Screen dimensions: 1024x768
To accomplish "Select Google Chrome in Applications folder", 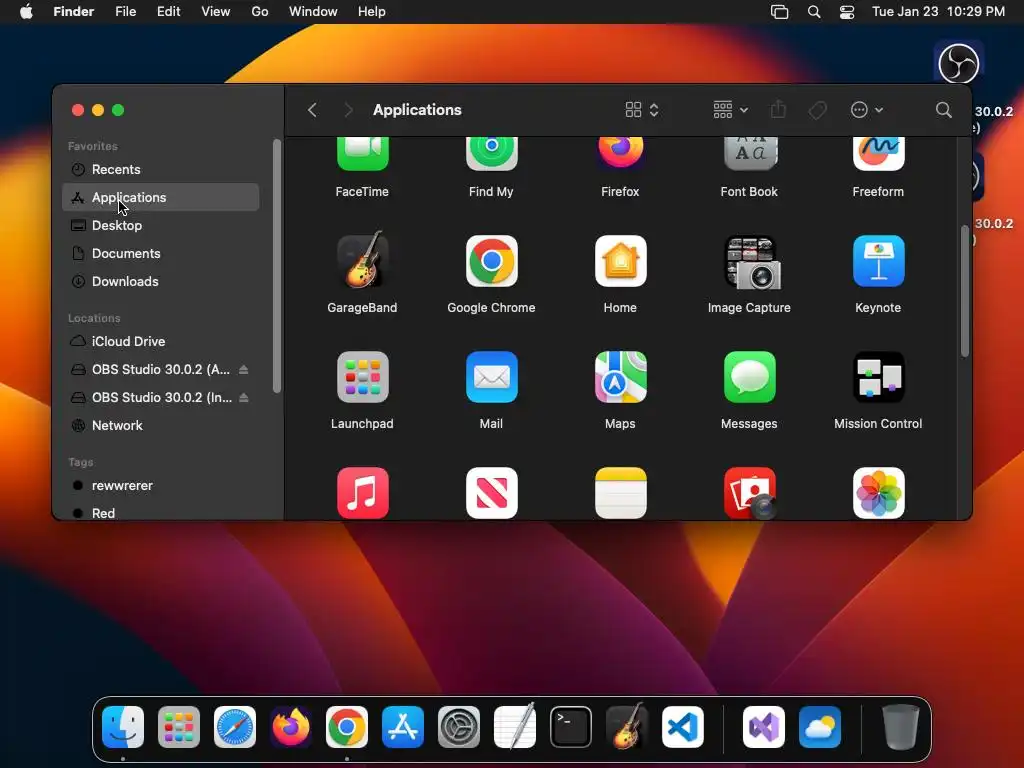I will (491, 261).
